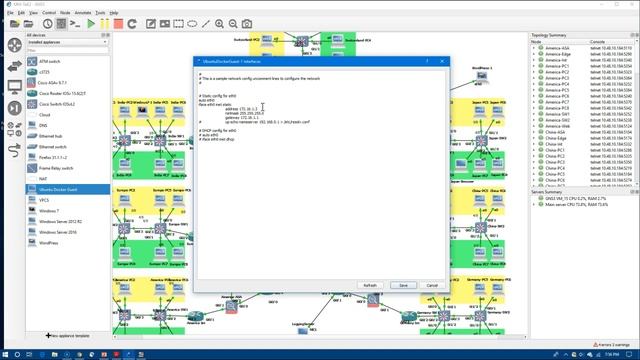This screenshot has width=640, height=360.
Task: Select the add note tool
Action: click(x=151, y=24)
